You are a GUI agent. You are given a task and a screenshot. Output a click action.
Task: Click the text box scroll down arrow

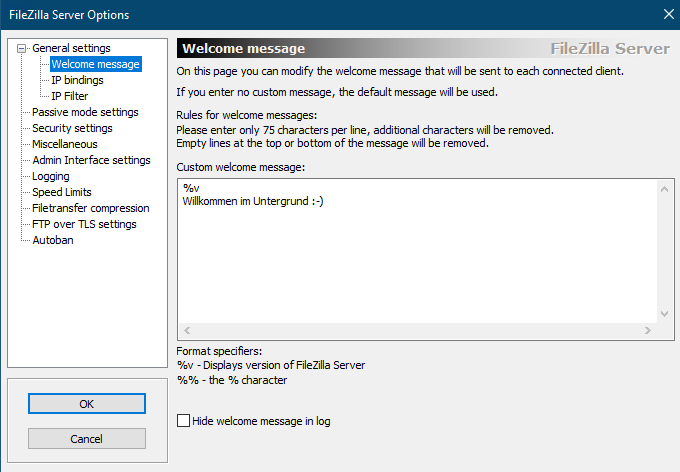pos(664,314)
